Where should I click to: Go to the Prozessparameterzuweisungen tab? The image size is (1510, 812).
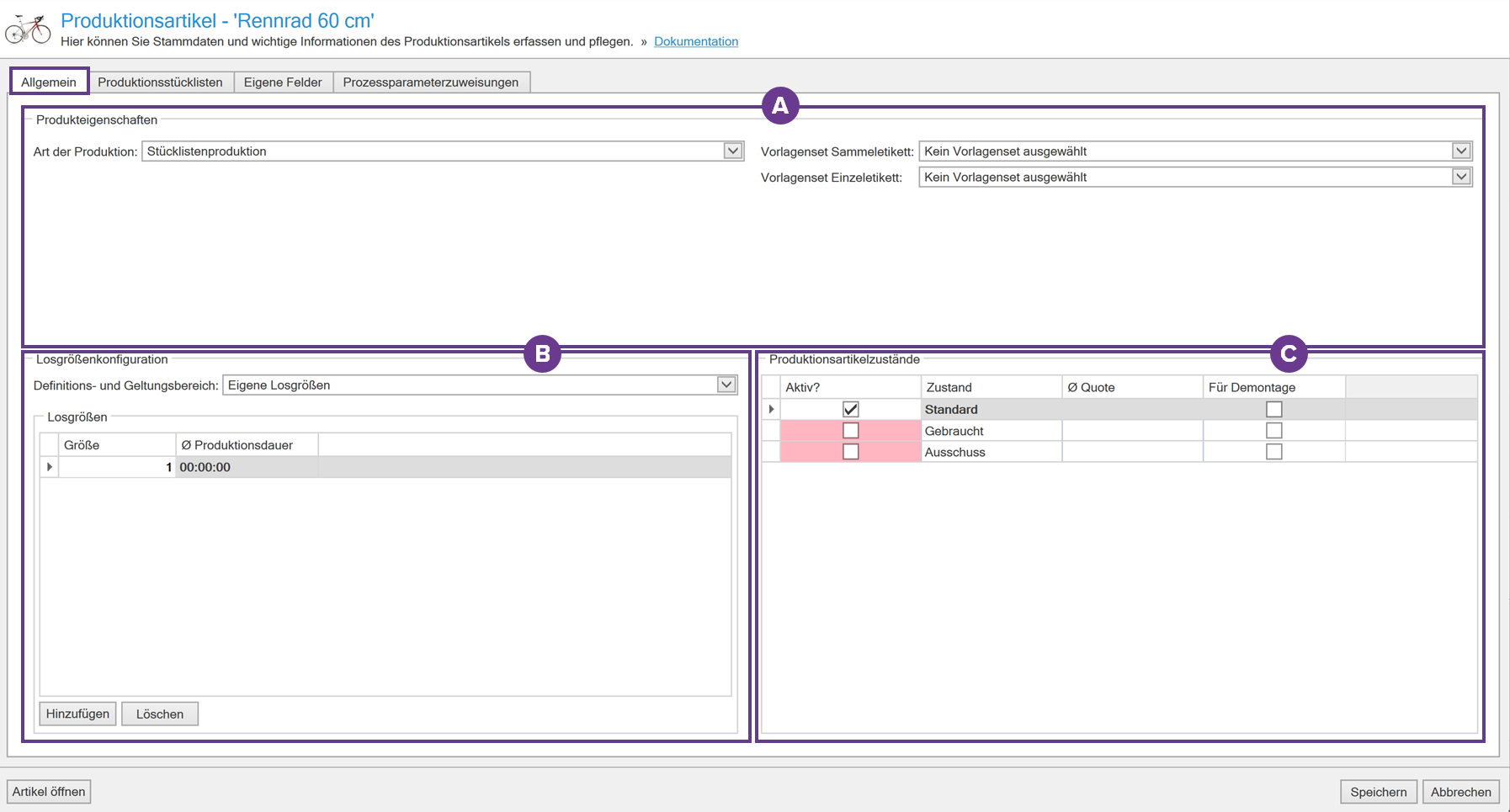(430, 82)
